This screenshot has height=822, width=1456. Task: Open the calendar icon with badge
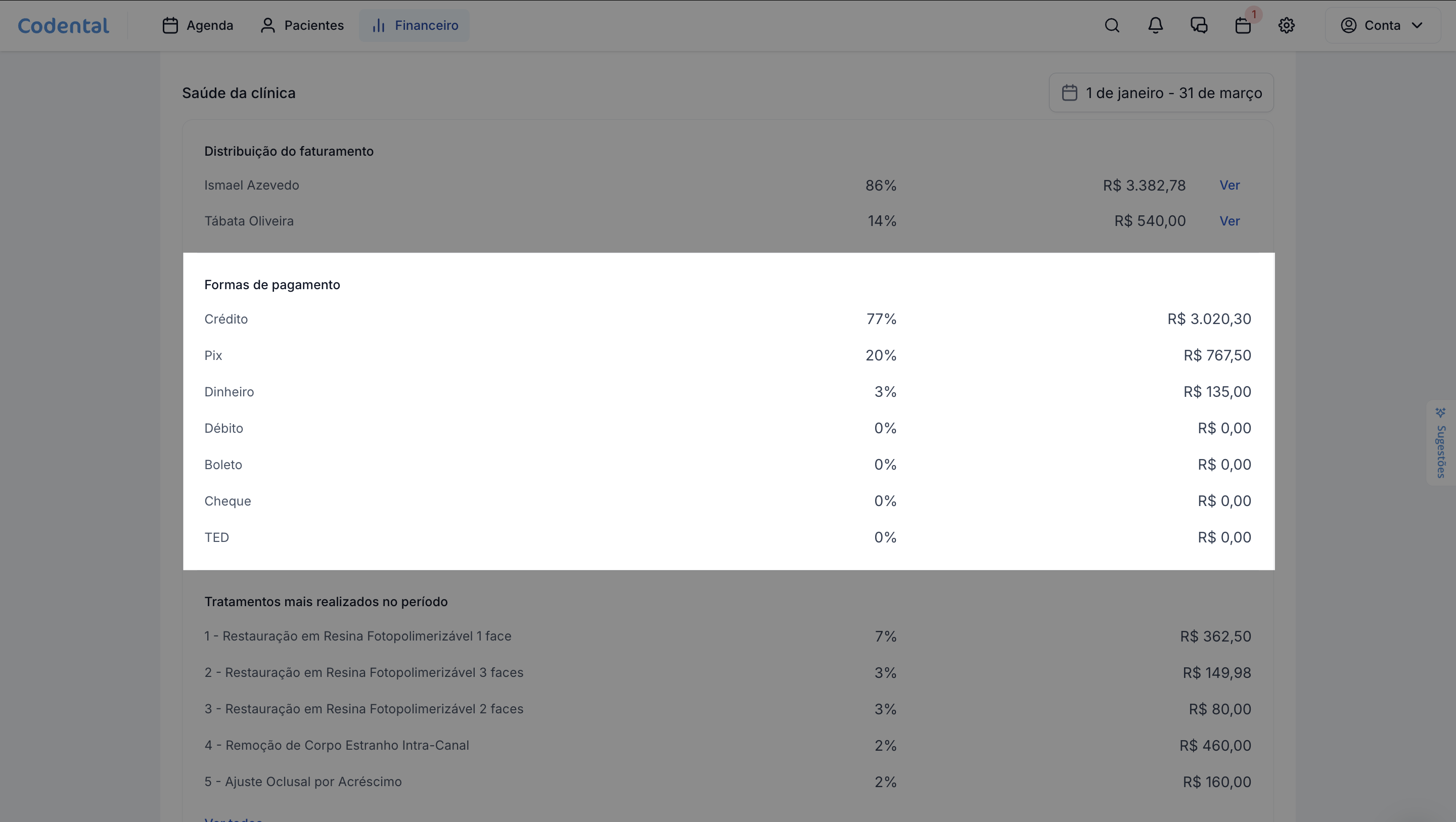tap(1243, 25)
